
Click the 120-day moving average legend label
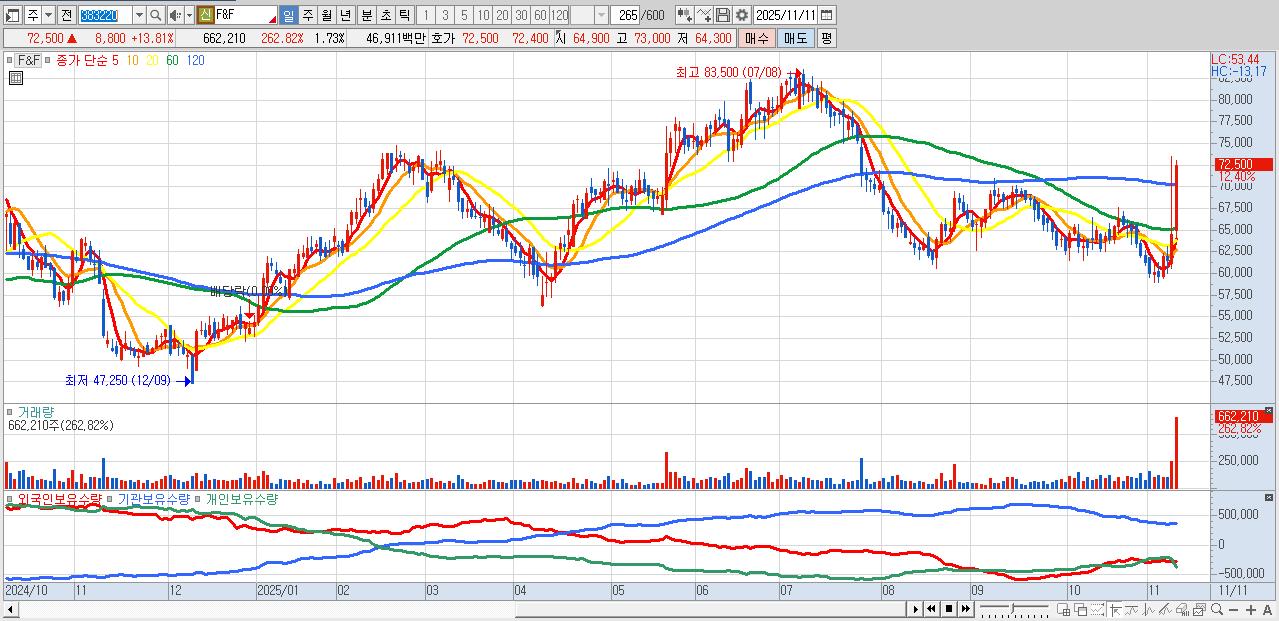point(196,61)
